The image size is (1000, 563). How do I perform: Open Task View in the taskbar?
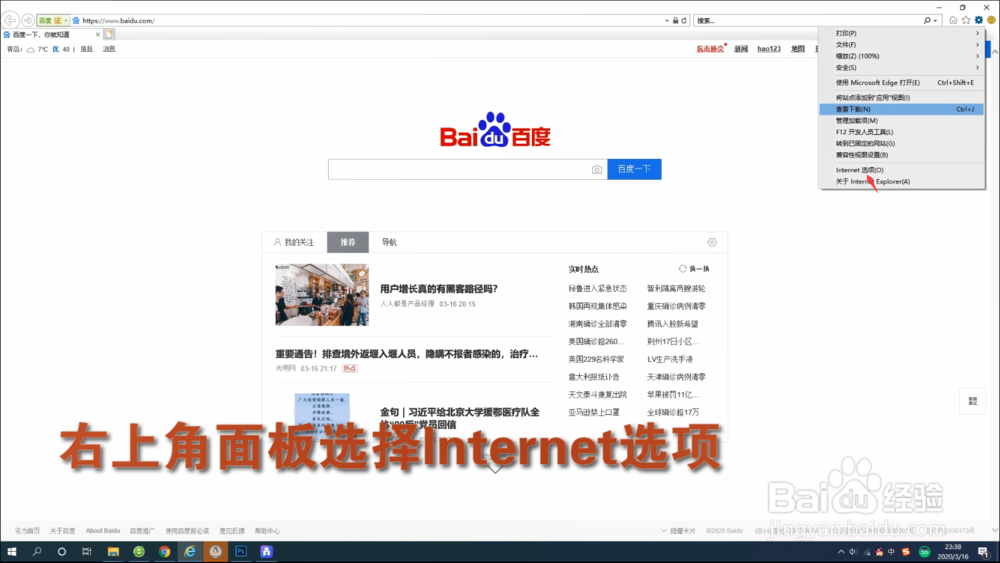[87, 552]
